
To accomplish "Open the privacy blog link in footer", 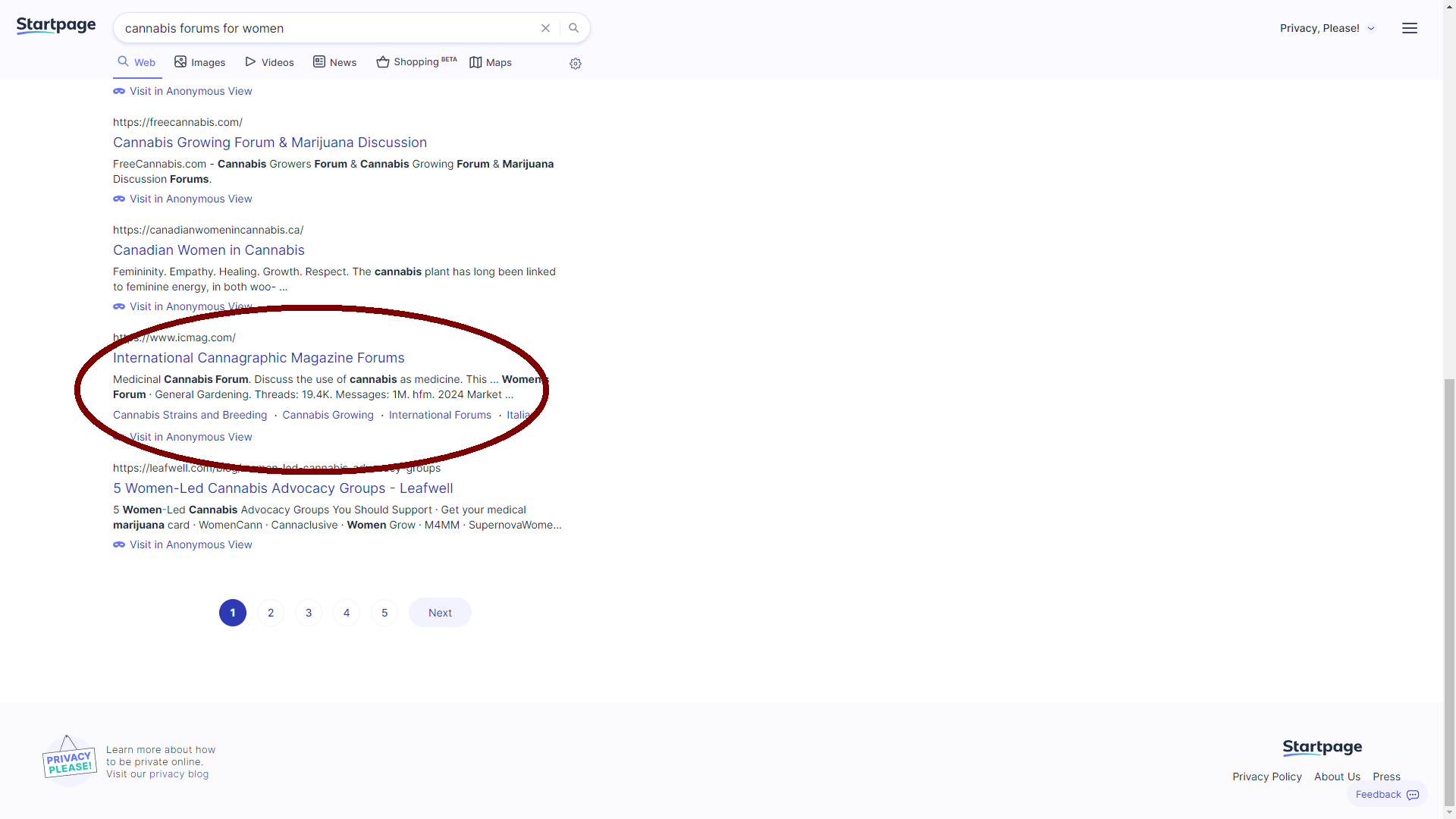I will click(179, 774).
